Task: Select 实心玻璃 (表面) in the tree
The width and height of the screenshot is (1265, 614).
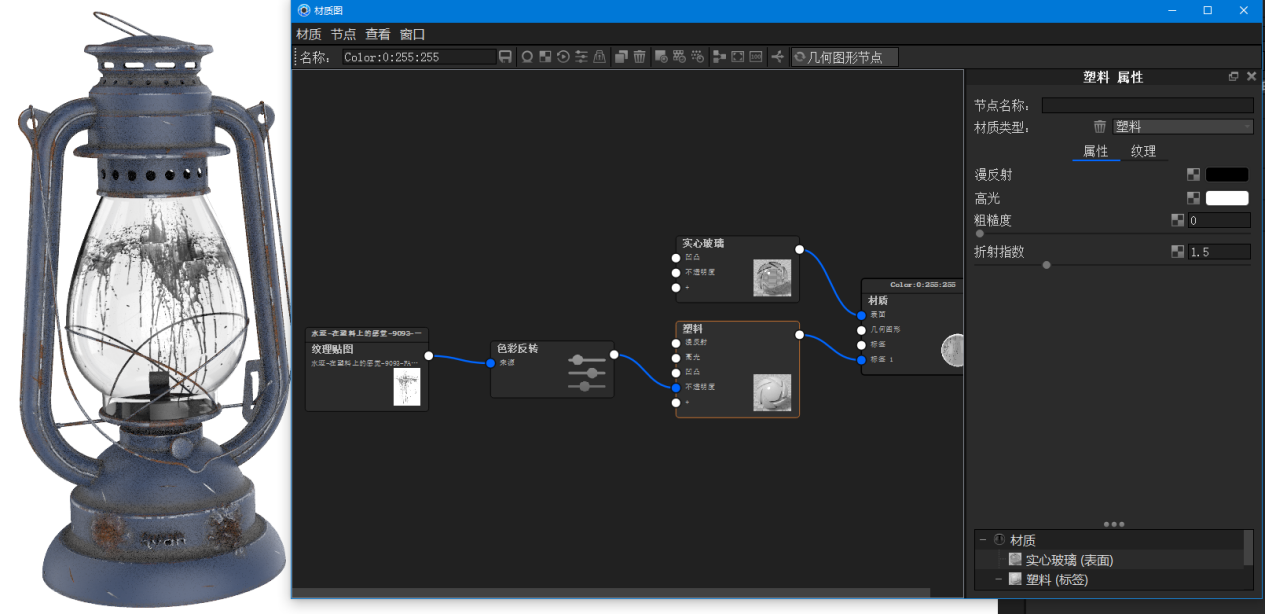Action: click(1069, 560)
